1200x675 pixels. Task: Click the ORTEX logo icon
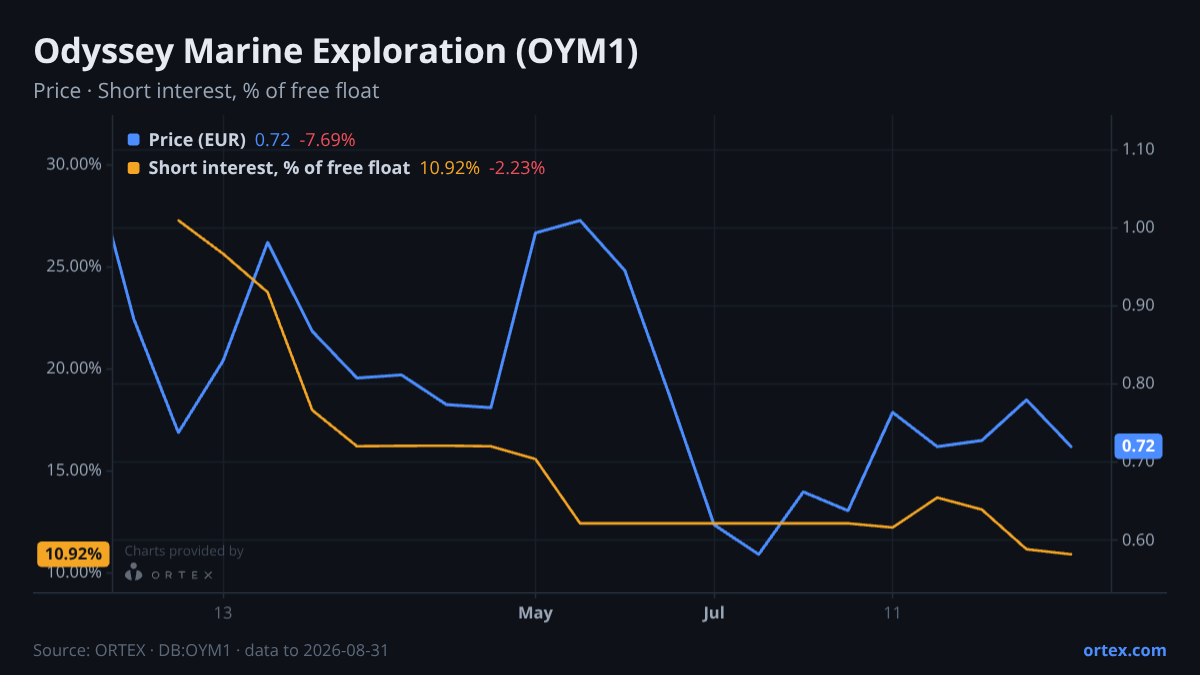tap(134, 573)
